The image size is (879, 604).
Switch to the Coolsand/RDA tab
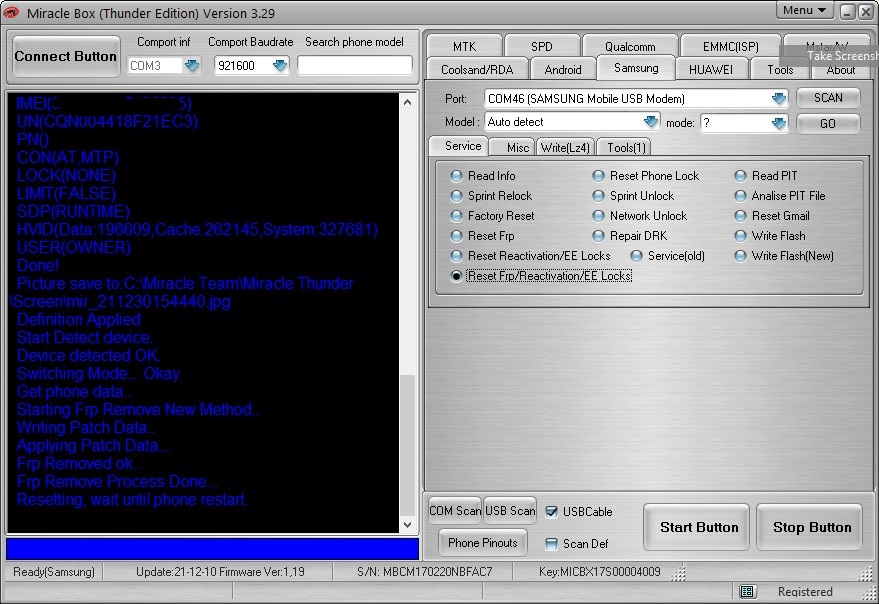coord(477,70)
